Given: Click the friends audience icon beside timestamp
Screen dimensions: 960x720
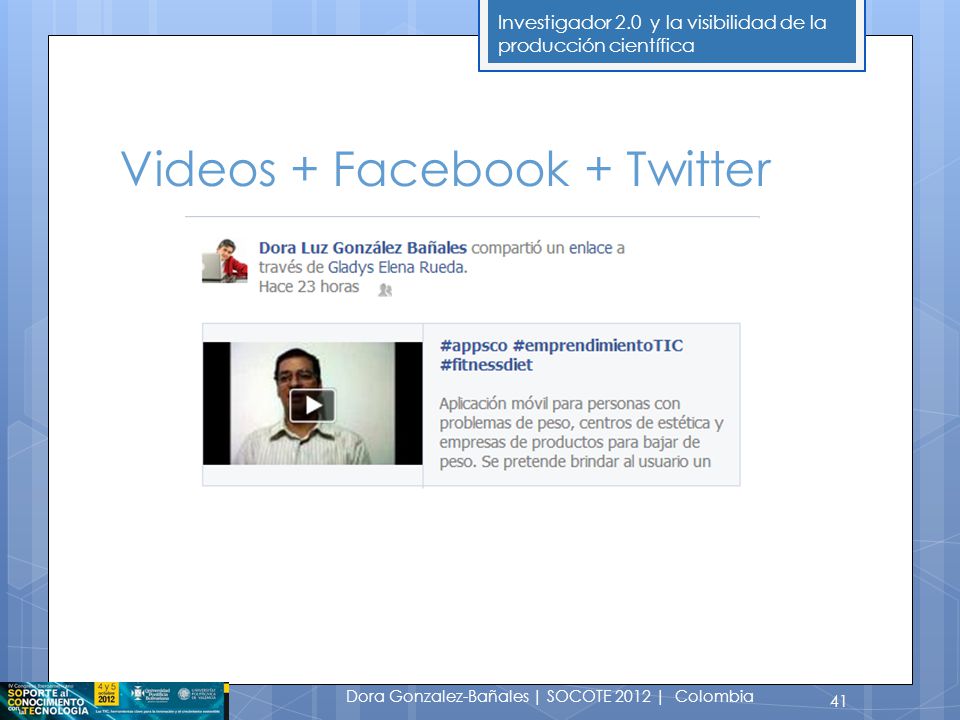Looking at the screenshot, I should 385,290.
